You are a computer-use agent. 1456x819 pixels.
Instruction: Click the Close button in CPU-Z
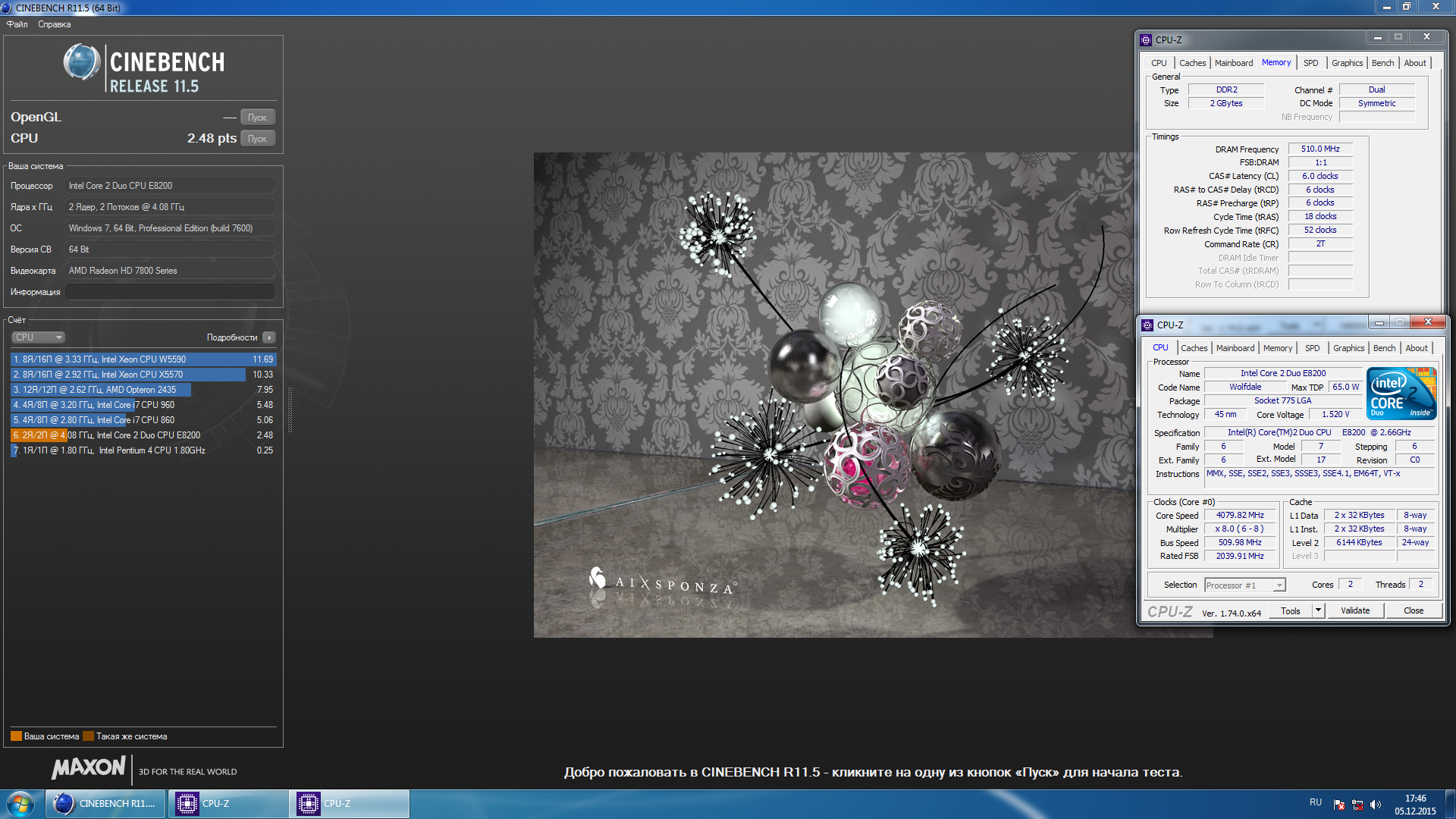[1414, 611]
